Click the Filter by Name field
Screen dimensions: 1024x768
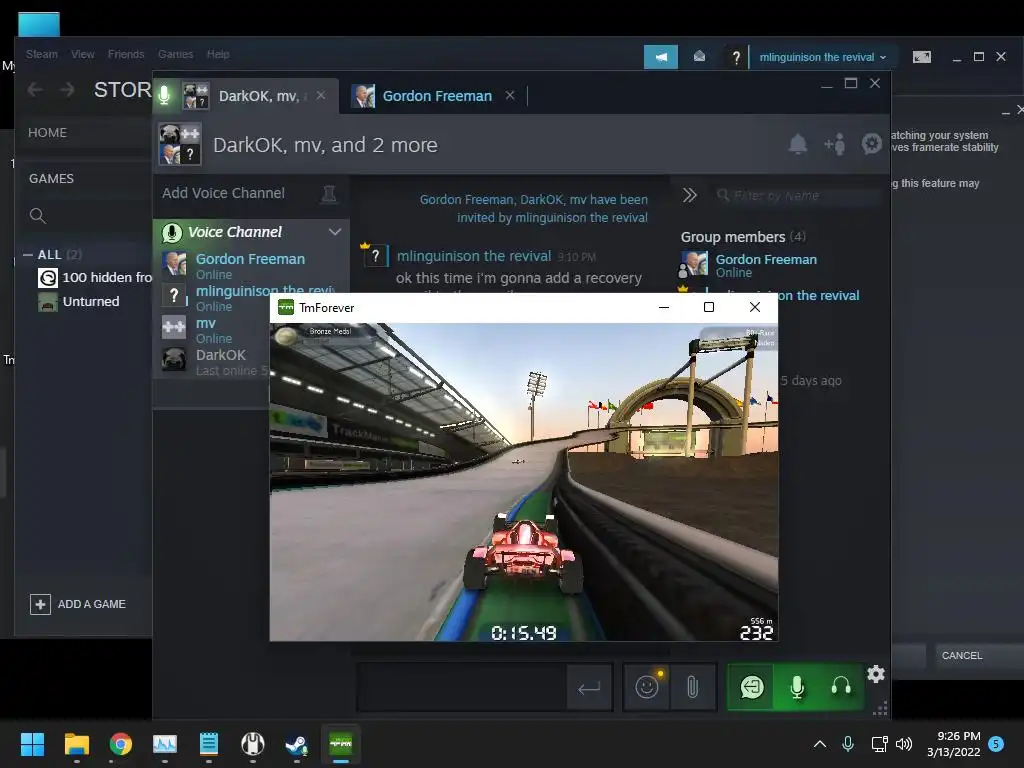pyautogui.click(x=797, y=195)
